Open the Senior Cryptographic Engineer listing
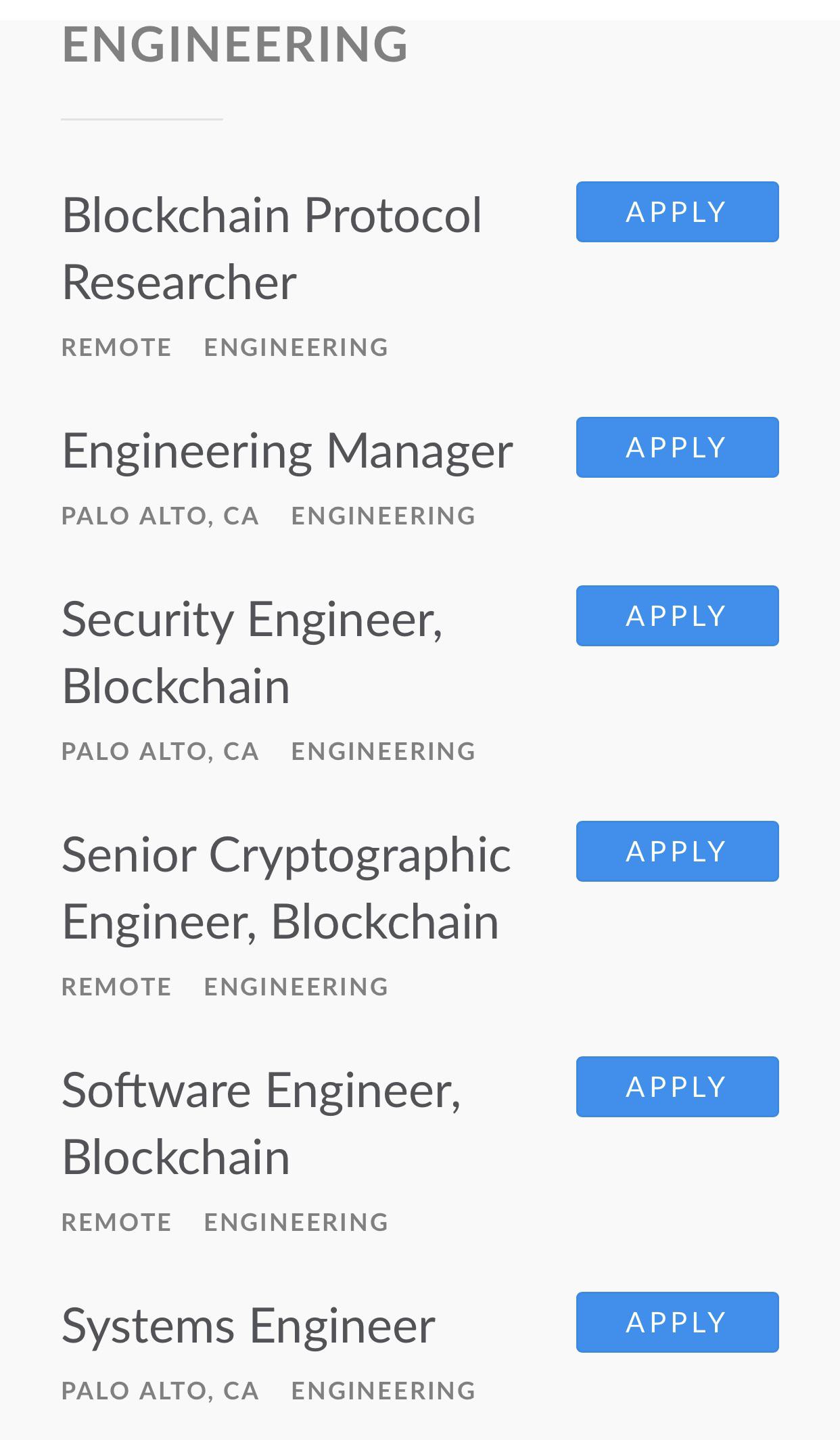The image size is (840, 1440). (x=286, y=886)
